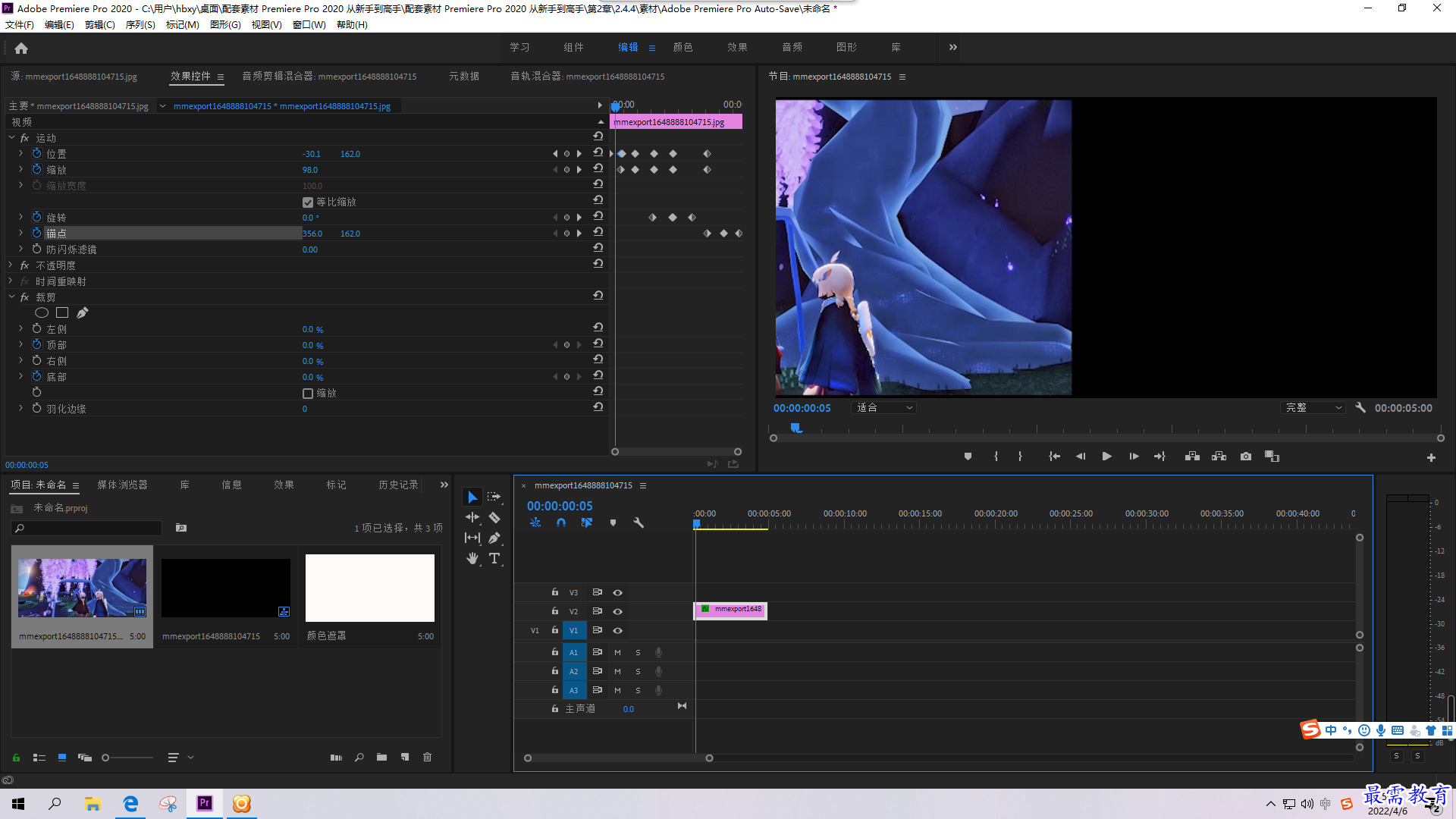
Task: Toggle the 运动 fx effect
Action: tap(24, 138)
